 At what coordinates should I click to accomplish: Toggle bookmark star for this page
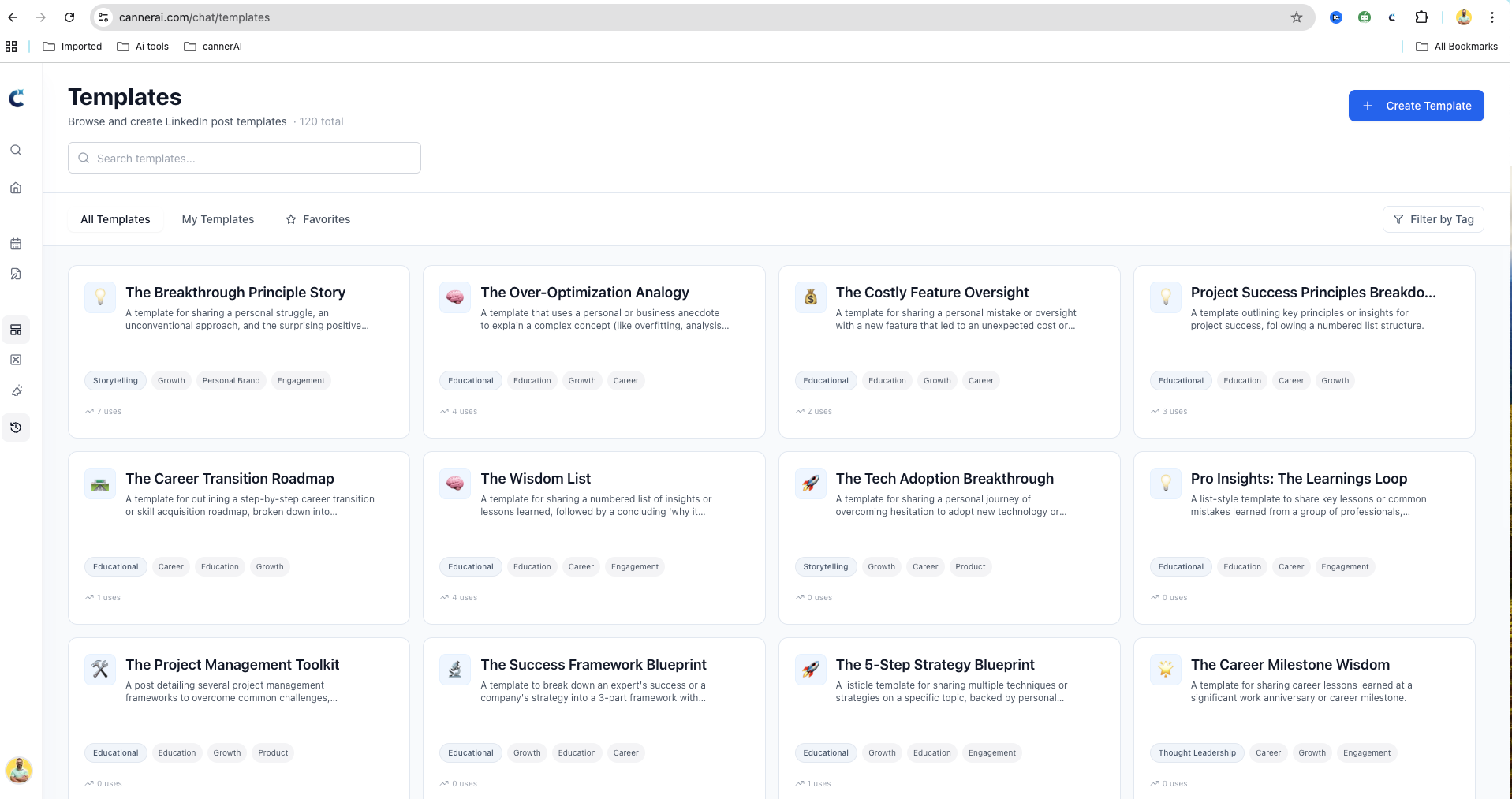(1296, 17)
